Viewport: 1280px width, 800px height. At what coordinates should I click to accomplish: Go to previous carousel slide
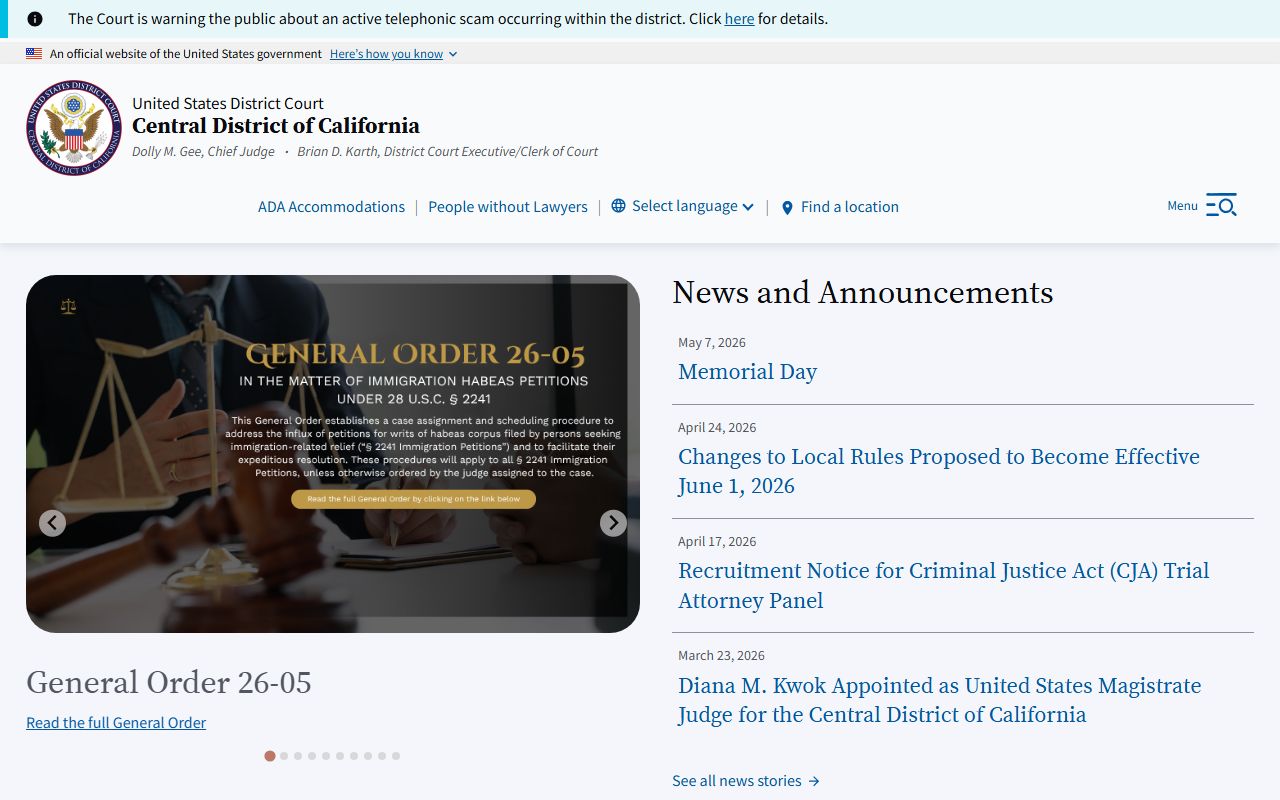coord(52,523)
